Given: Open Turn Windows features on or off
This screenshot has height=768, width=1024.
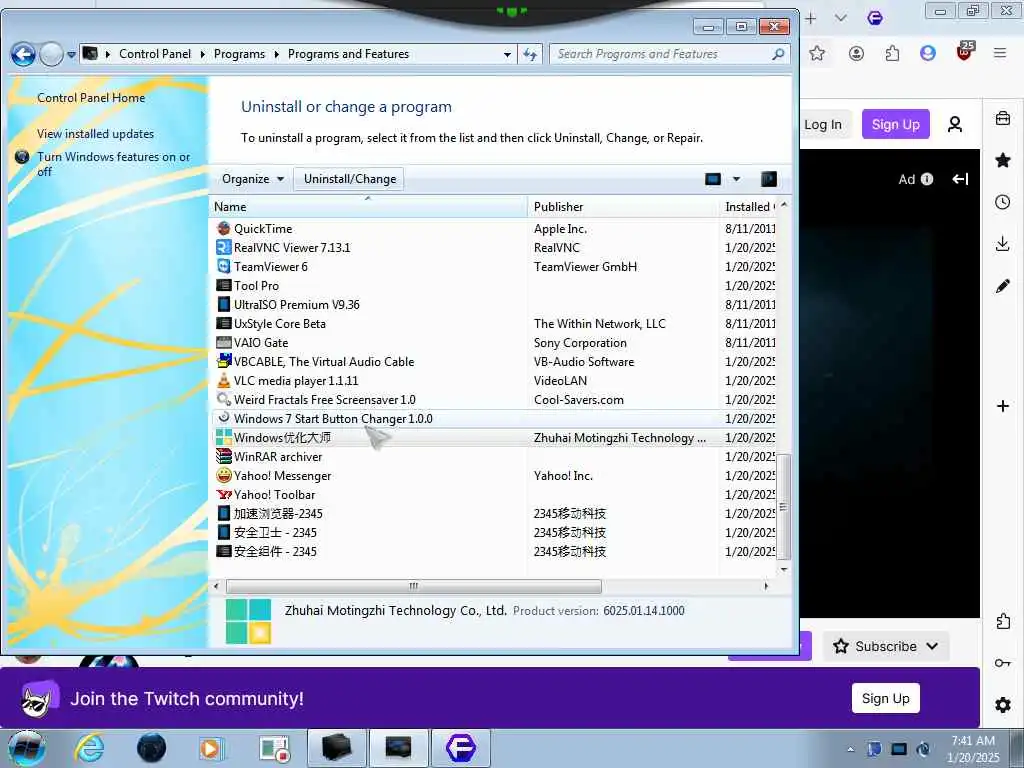Looking at the screenshot, I should (113, 164).
